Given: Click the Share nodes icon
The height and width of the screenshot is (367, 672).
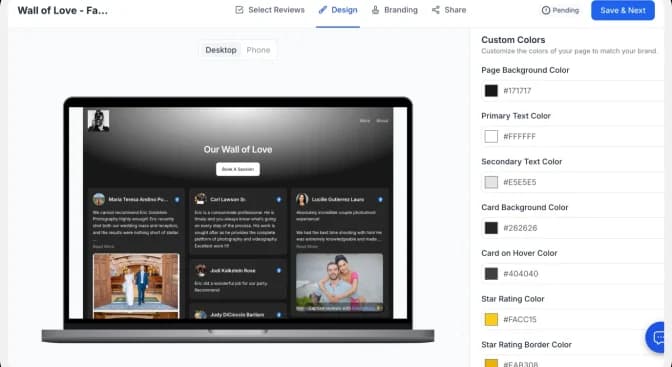Looking at the screenshot, I should 435,10.
